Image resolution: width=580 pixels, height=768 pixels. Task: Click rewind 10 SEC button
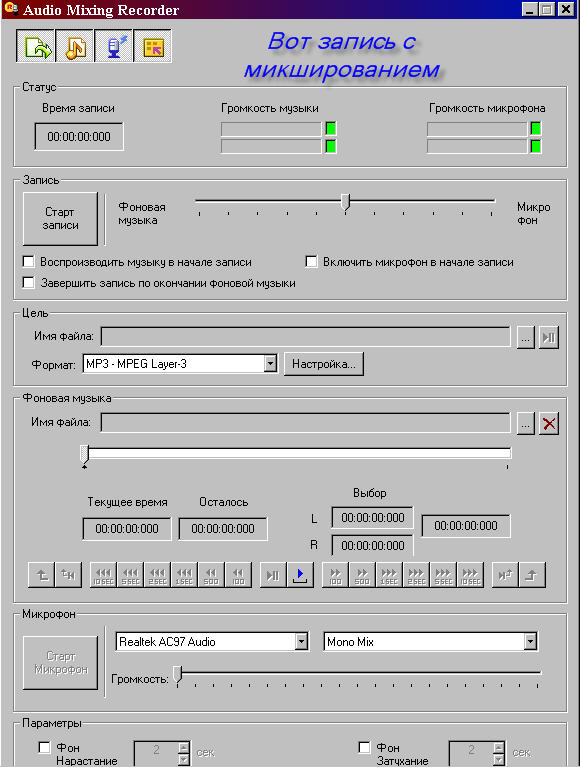coord(103,575)
